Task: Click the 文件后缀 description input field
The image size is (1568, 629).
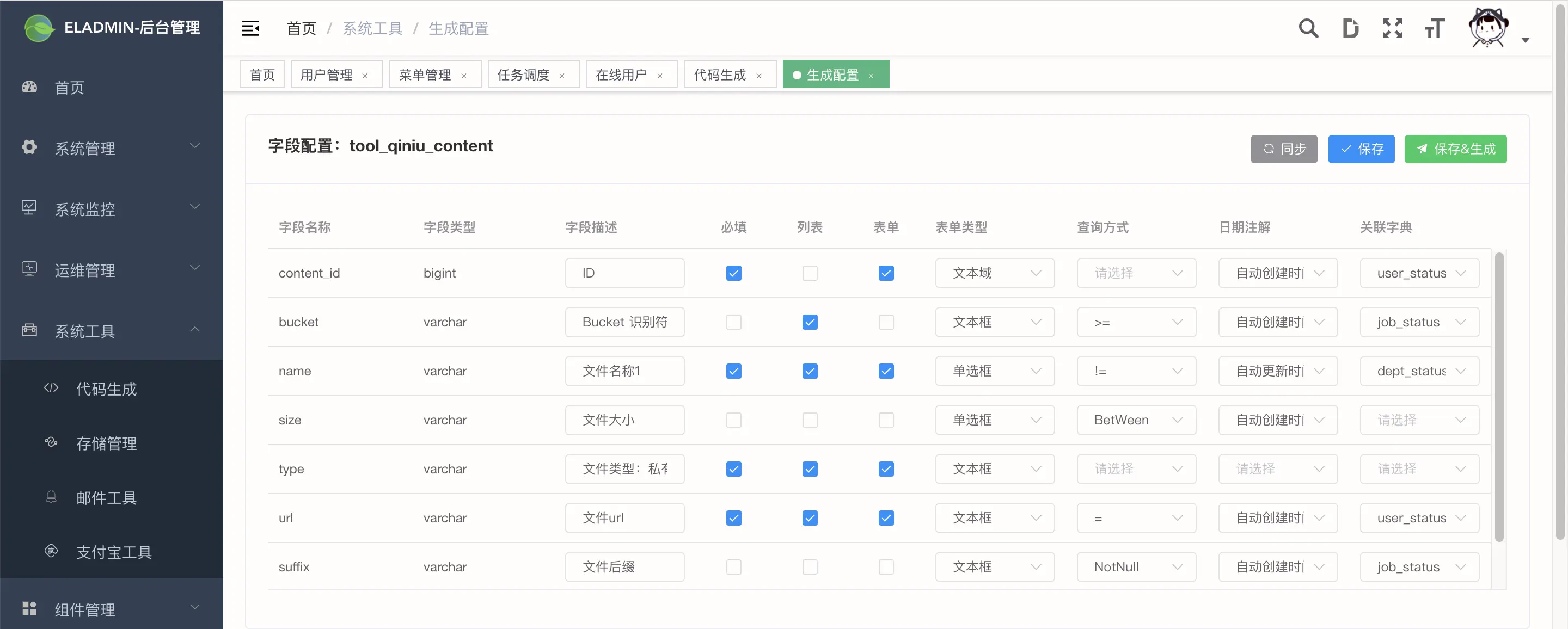Action: 624,566
